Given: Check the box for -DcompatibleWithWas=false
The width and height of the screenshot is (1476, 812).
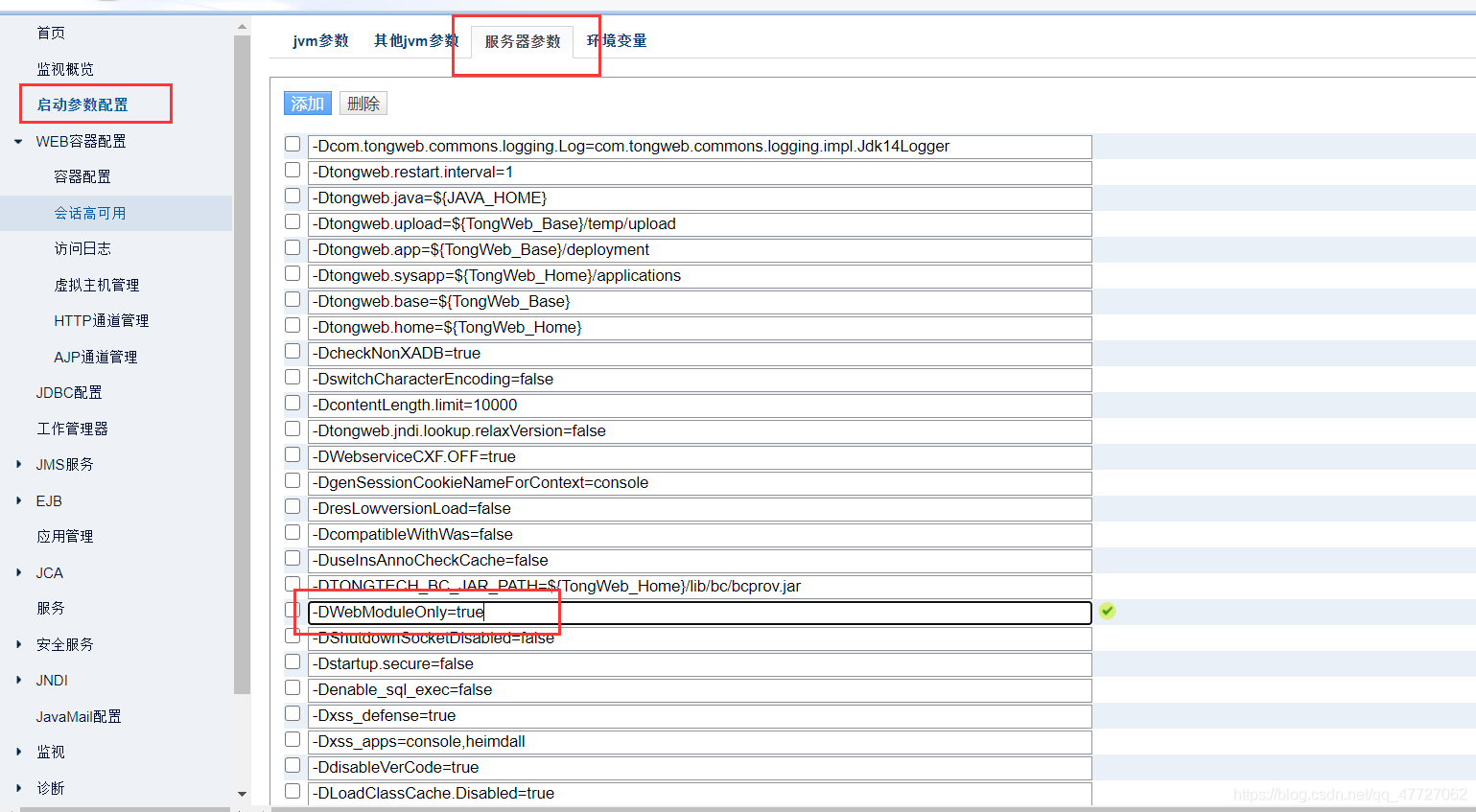Looking at the screenshot, I should coord(293,532).
